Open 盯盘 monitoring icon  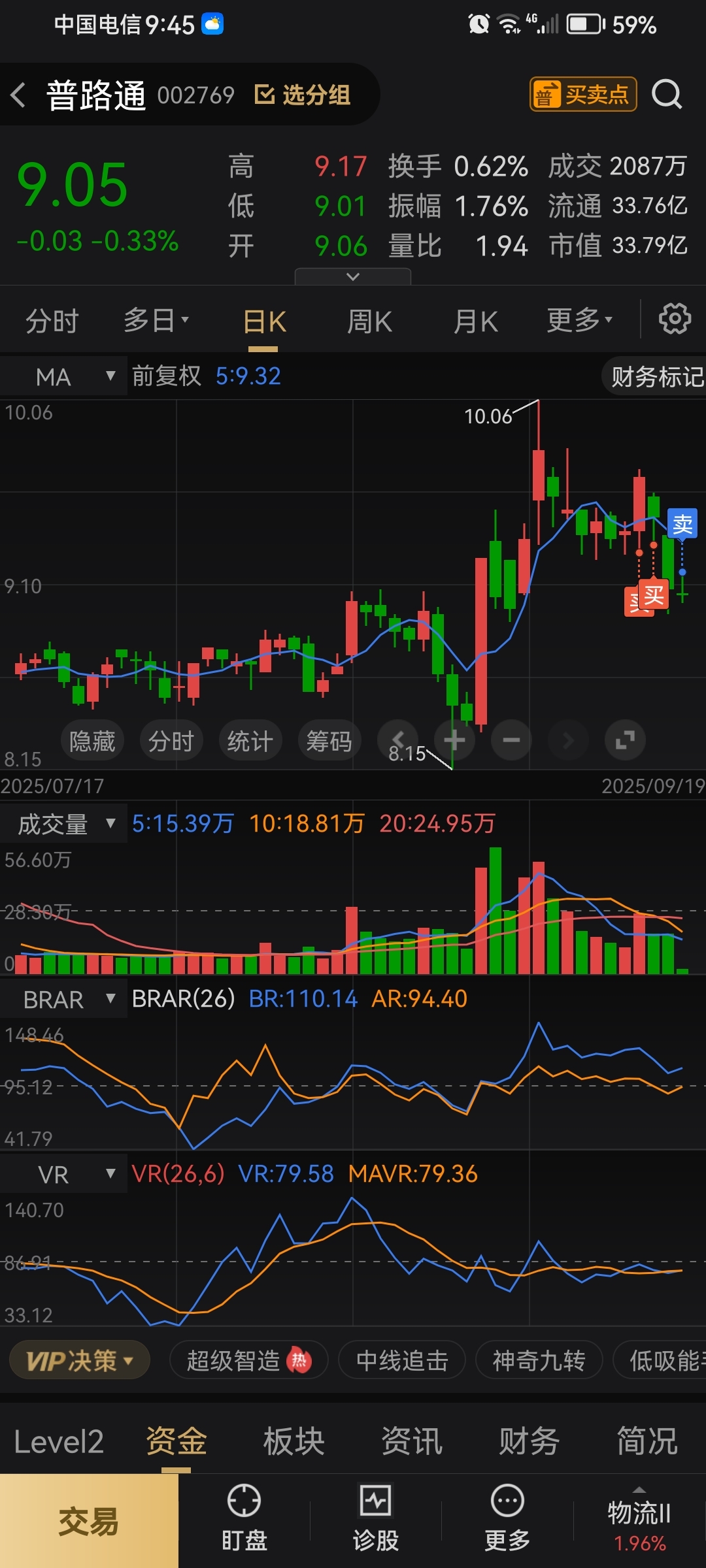pyautogui.click(x=244, y=1519)
